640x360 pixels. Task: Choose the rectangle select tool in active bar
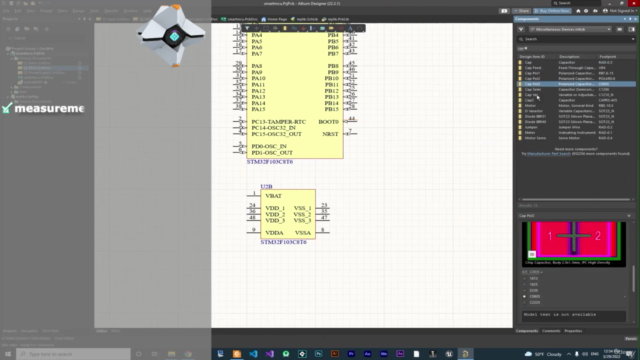[x=266, y=28]
